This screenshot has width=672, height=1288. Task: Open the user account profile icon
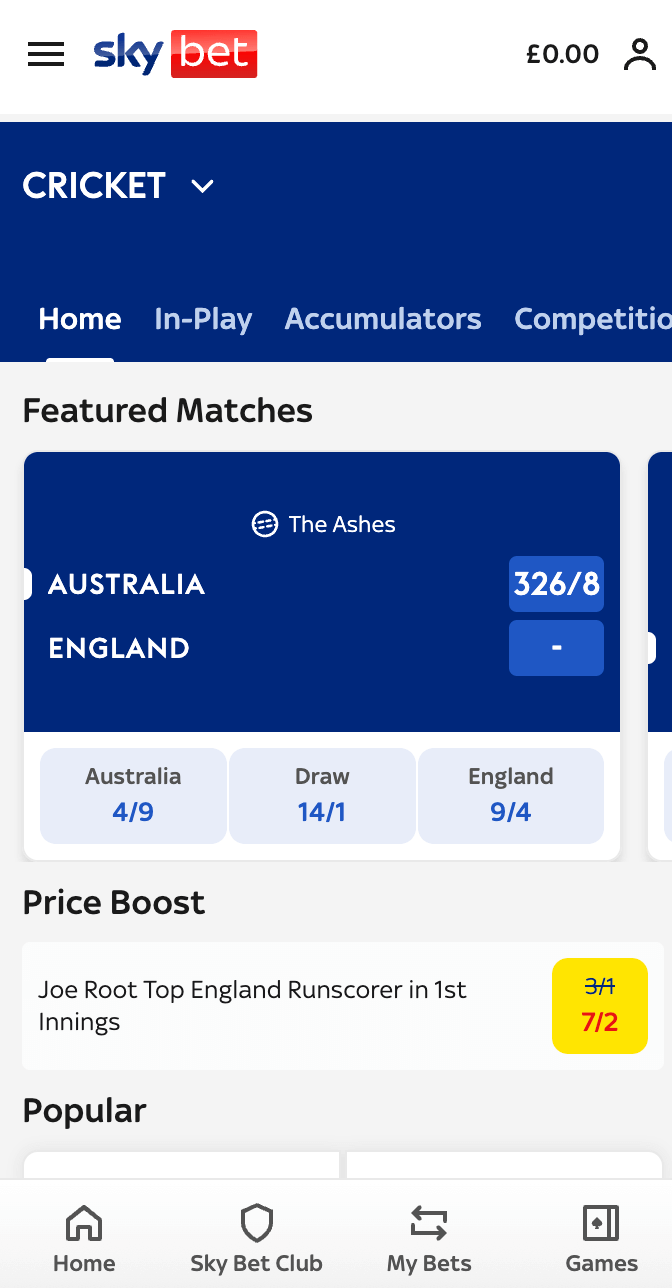(639, 54)
